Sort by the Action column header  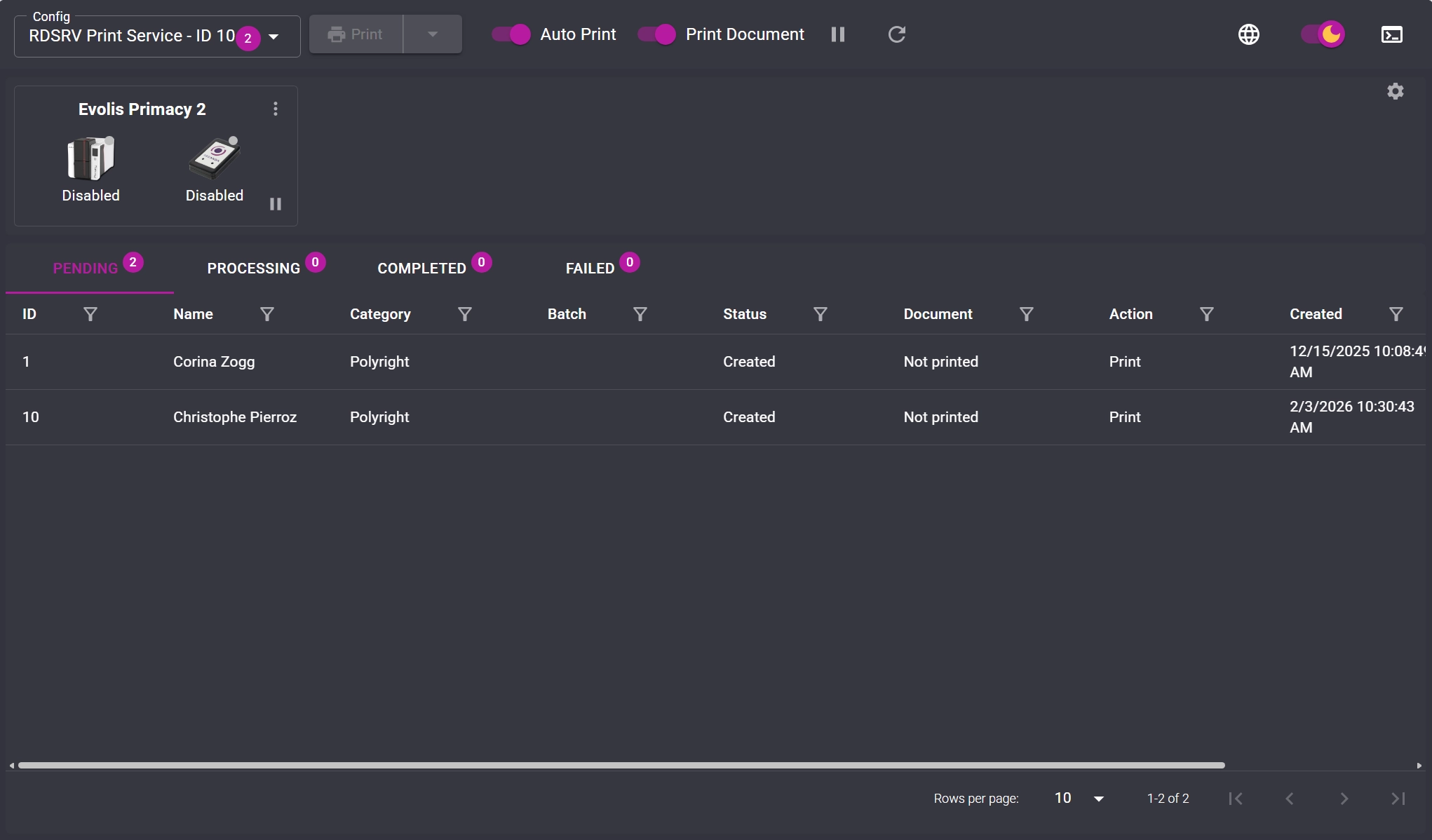(x=1130, y=314)
